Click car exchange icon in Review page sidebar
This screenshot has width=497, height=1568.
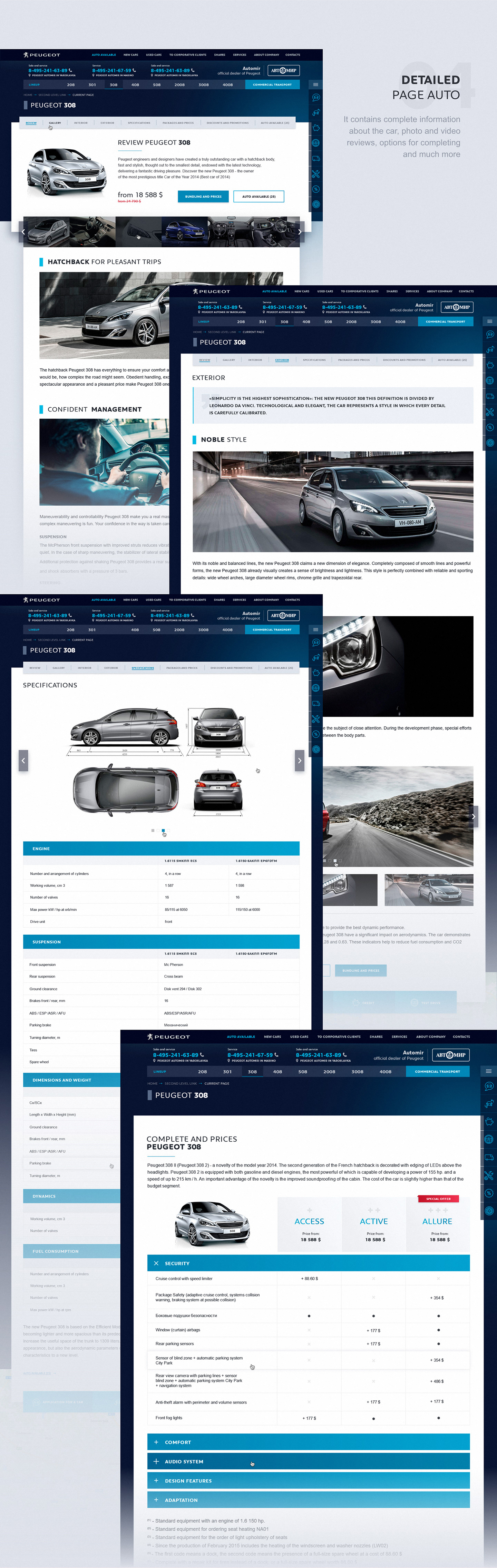click(316, 112)
